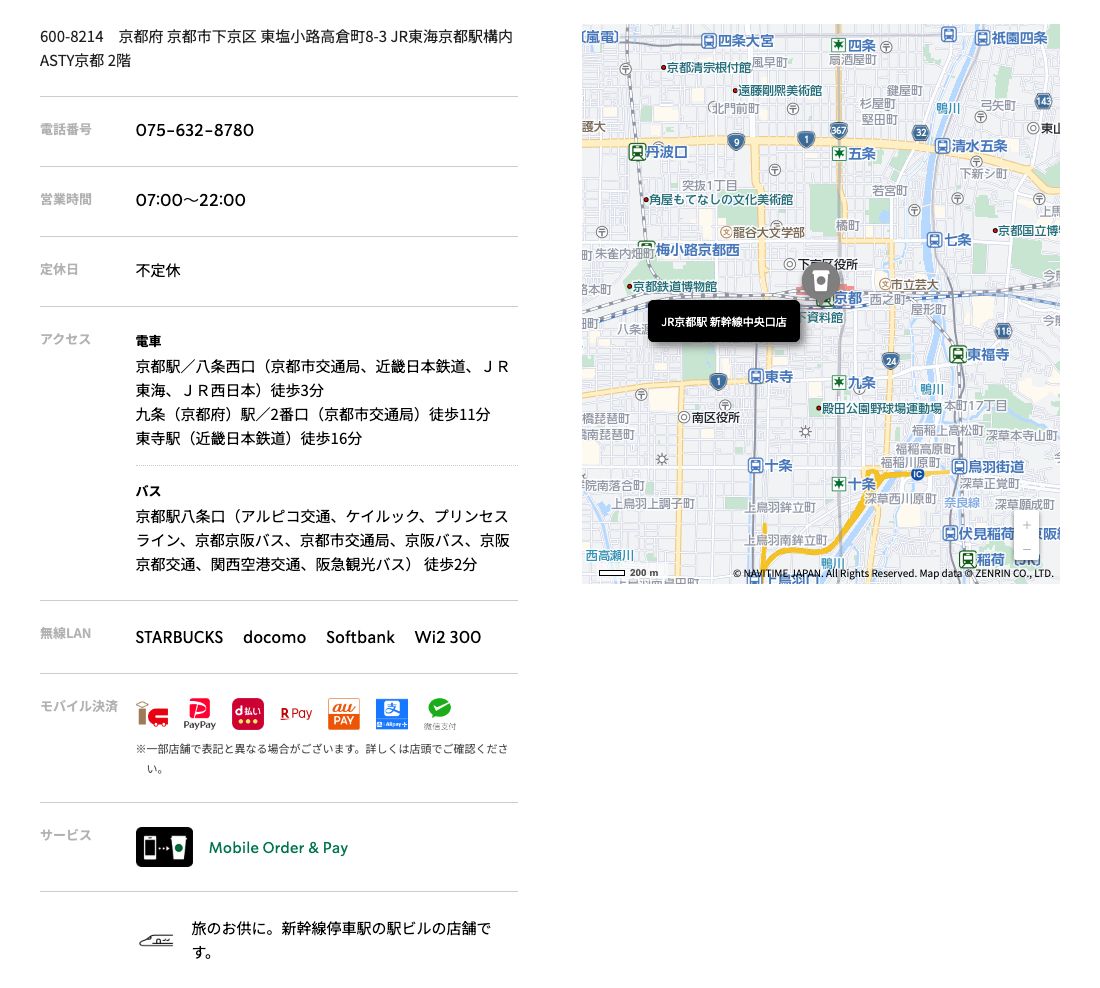Click the mobile payment disclaimer note

[322, 759]
